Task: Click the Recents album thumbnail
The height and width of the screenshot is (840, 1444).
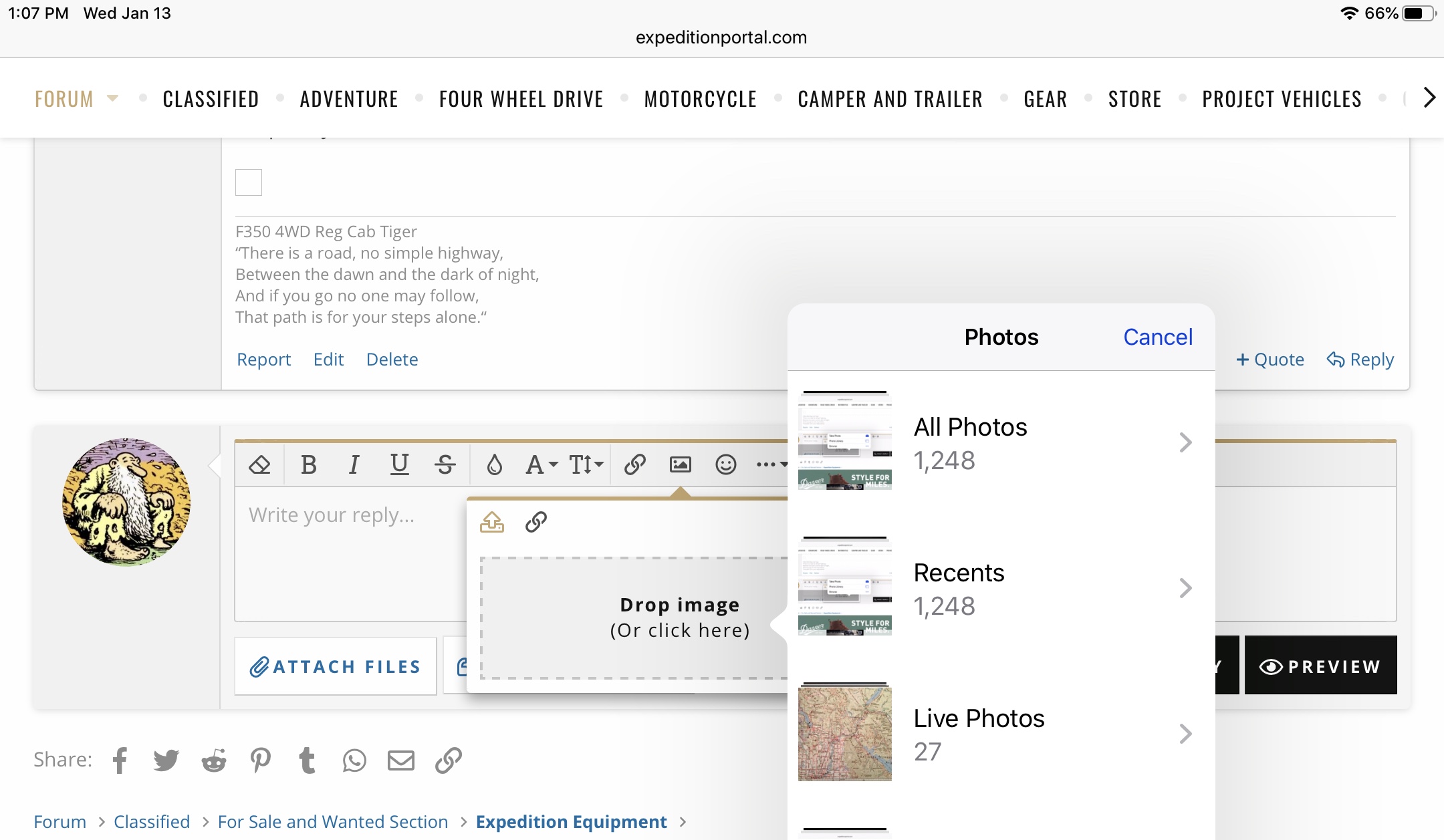Action: [845, 587]
